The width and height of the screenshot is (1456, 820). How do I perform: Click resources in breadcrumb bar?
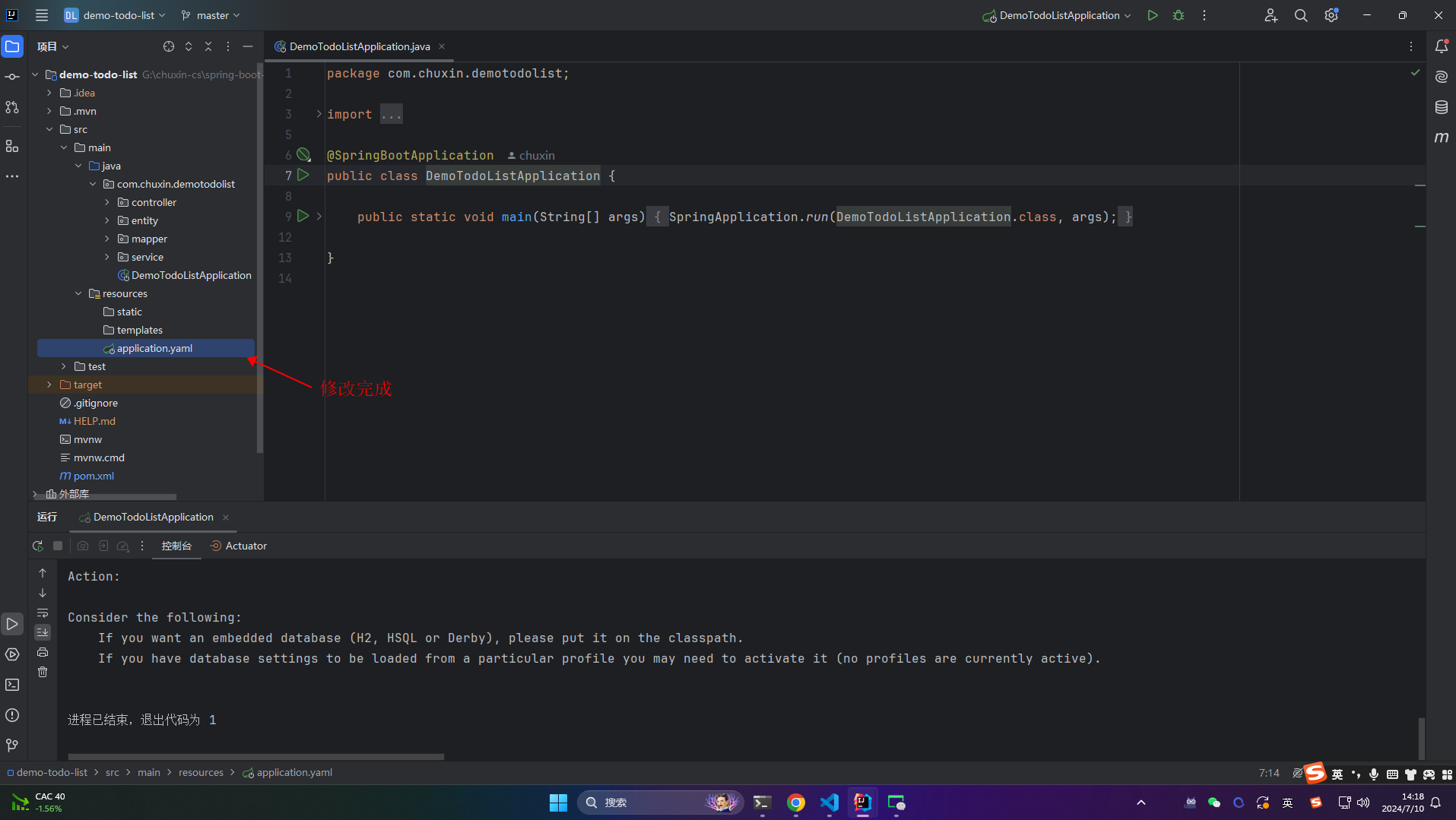click(x=201, y=773)
